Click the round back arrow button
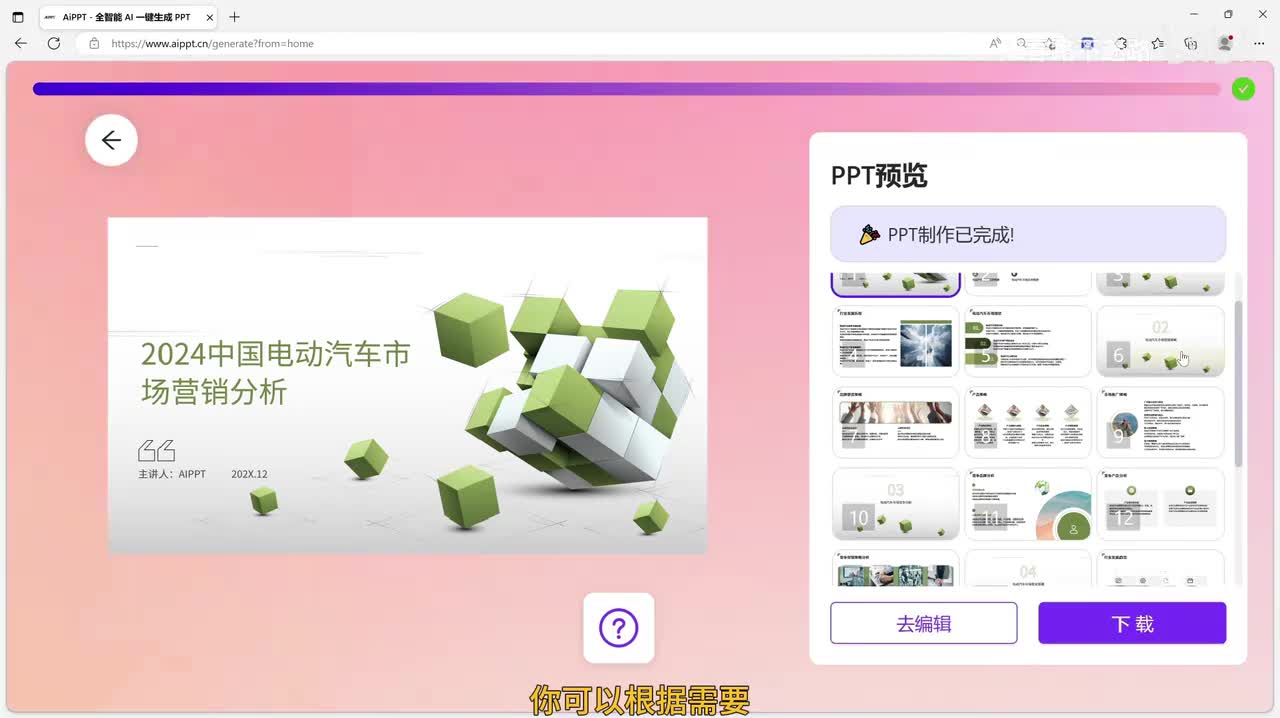 point(111,140)
